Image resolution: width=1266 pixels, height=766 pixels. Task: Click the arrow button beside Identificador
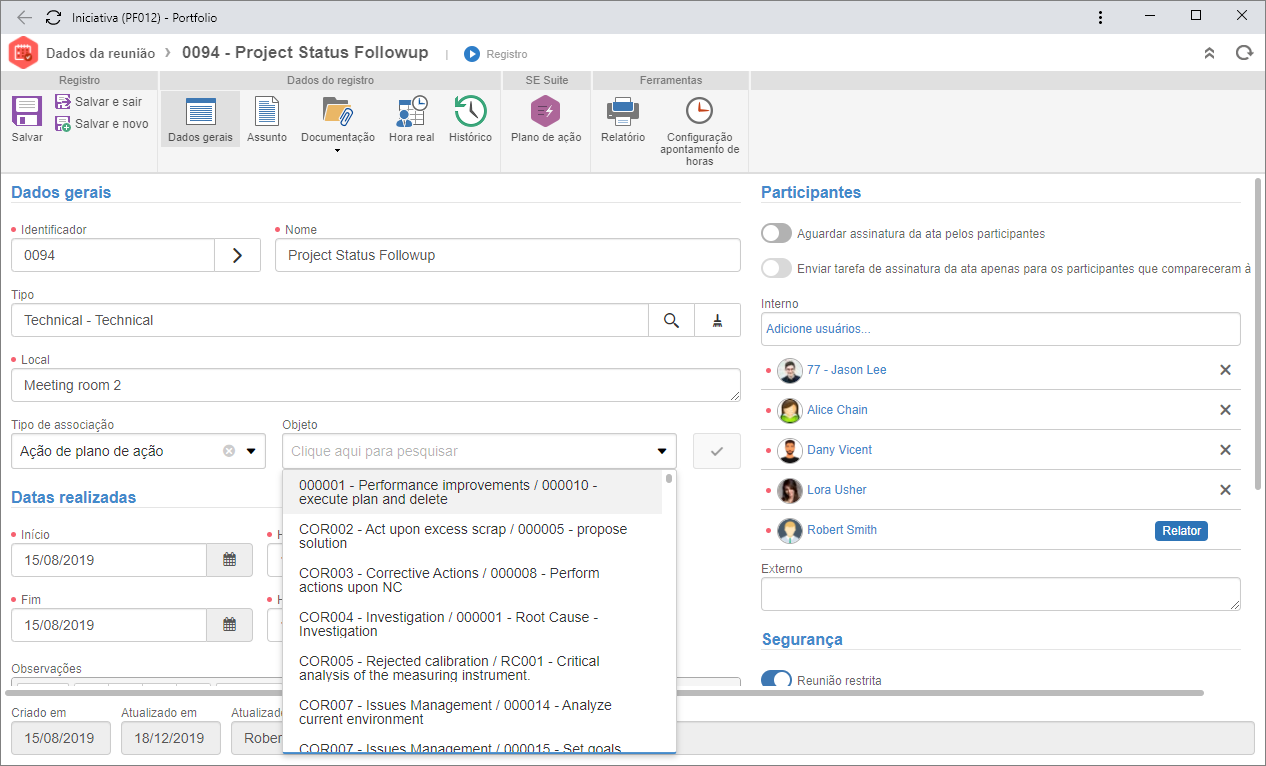pyautogui.click(x=237, y=255)
